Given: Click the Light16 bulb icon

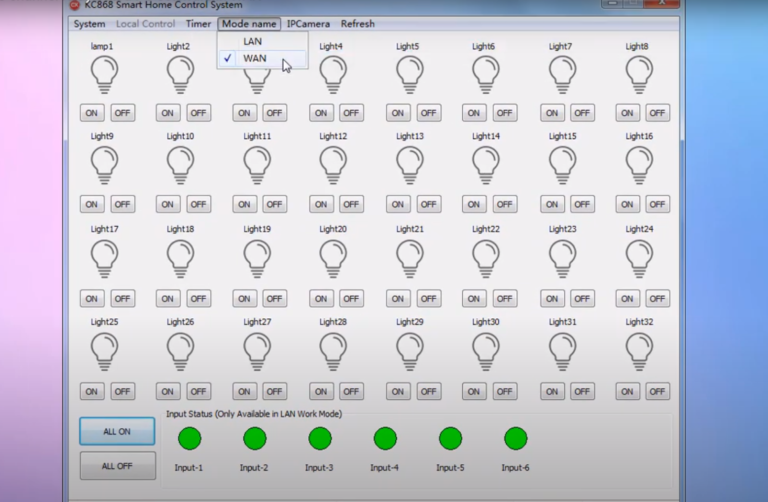Looking at the screenshot, I should (x=639, y=164).
